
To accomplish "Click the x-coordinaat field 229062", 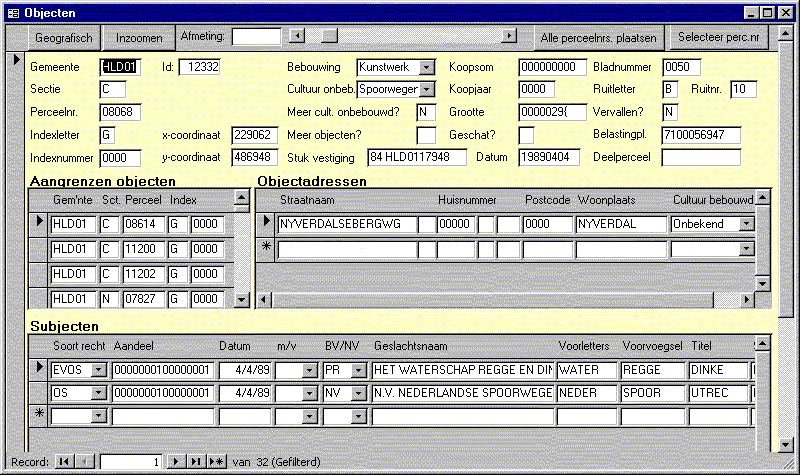I will click(x=254, y=135).
